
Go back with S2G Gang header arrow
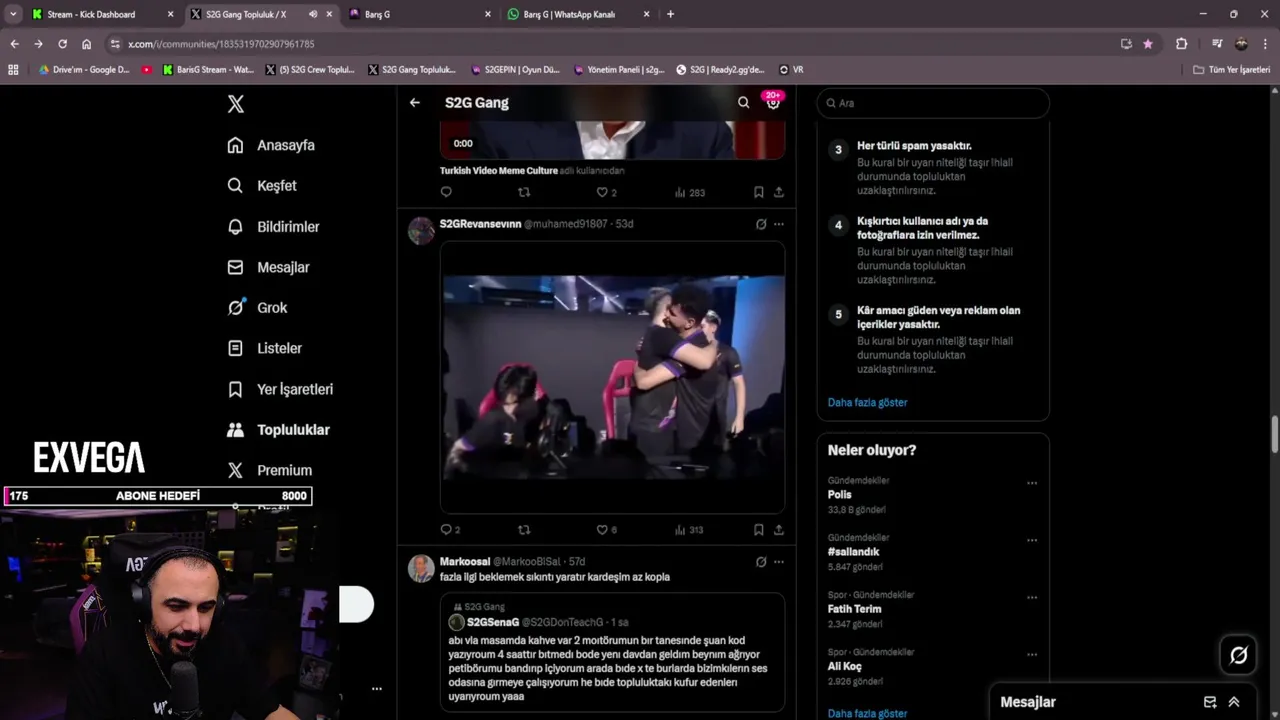click(x=414, y=102)
